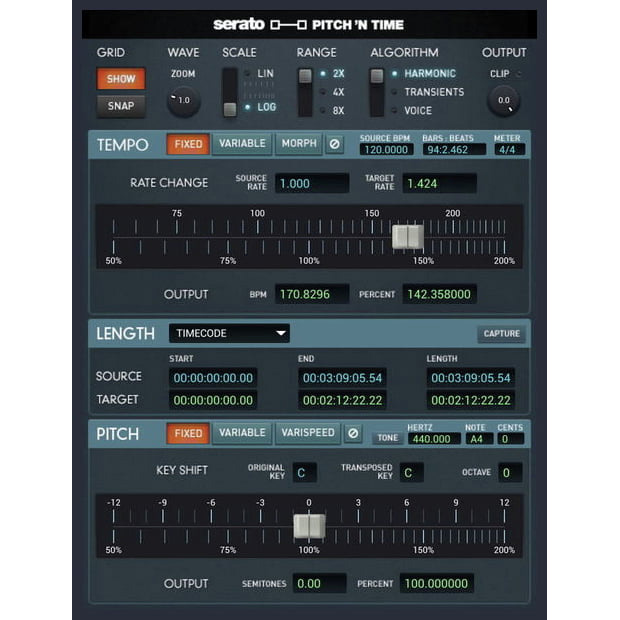620x620 pixels.
Task: Click the Tempo bypass circle-slash icon
Action: pyautogui.click(x=334, y=144)
